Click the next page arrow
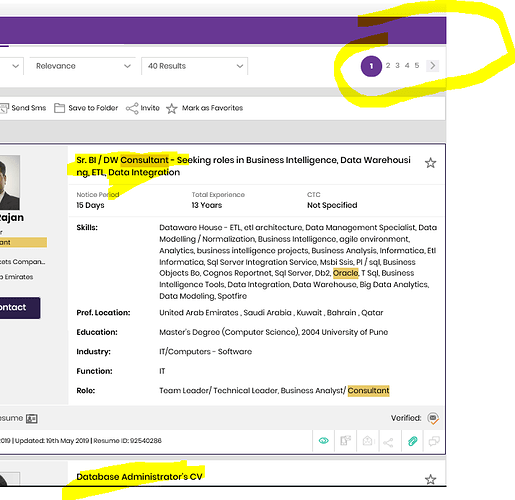 pyautogui.click(x=433, y=66)
